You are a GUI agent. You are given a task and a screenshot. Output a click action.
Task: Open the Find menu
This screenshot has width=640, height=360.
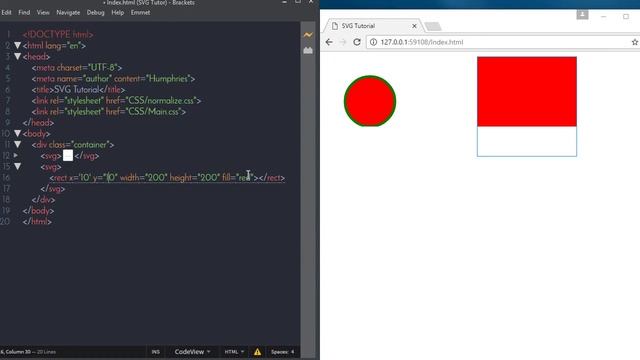tap(24, 13)
